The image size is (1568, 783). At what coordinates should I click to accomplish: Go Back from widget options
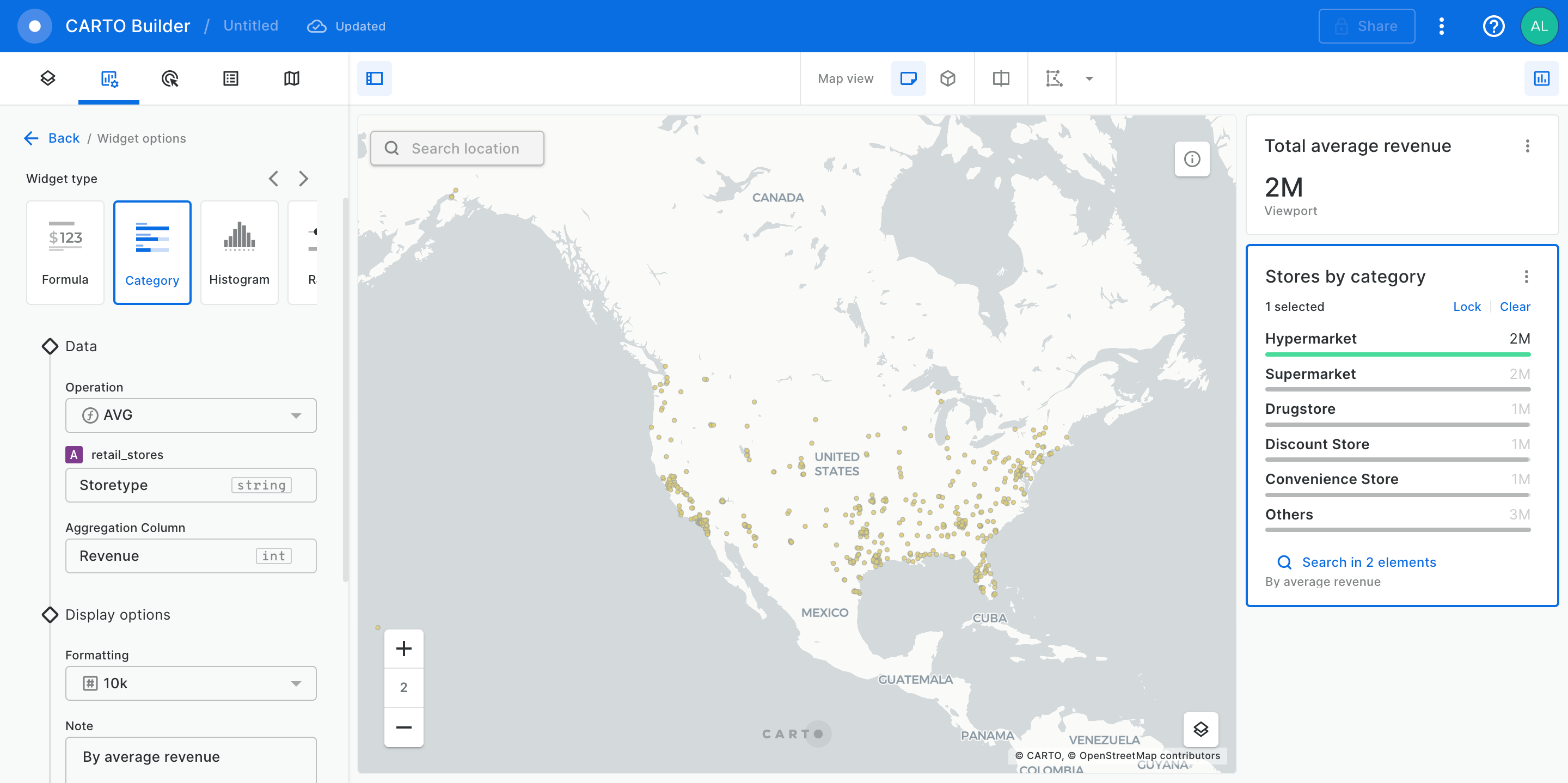click(52, 138)
